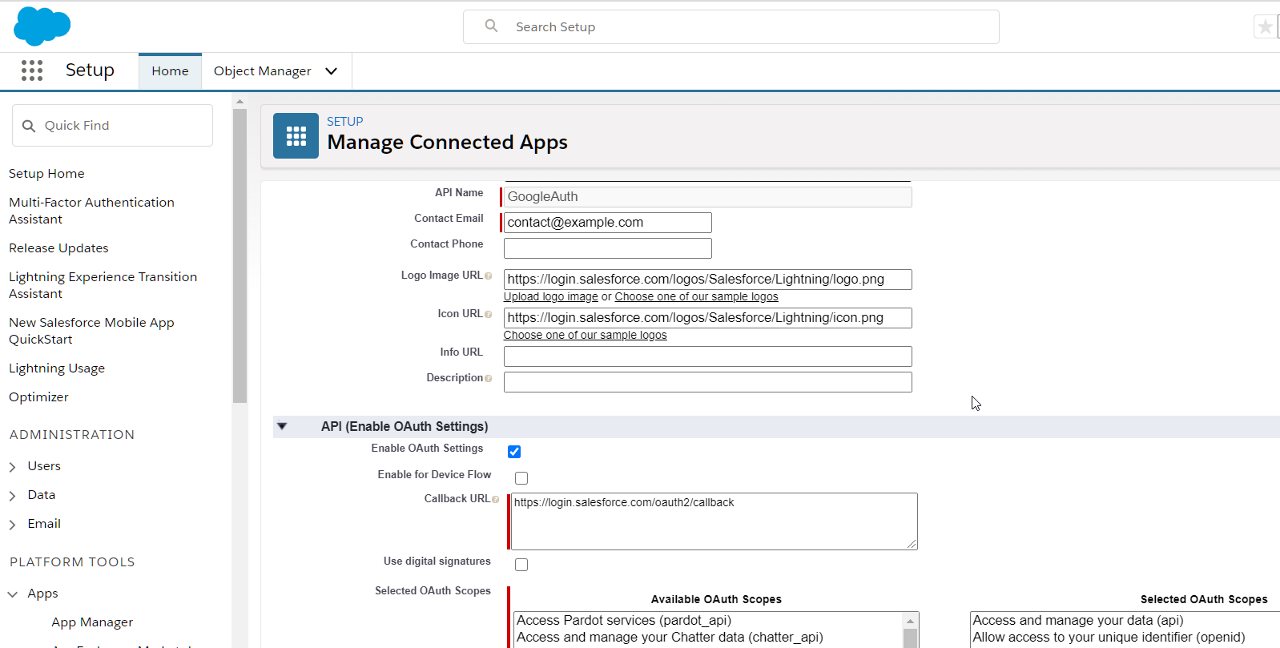
Task: Click the help icon beside Callback URL
Action: point(496,499)
